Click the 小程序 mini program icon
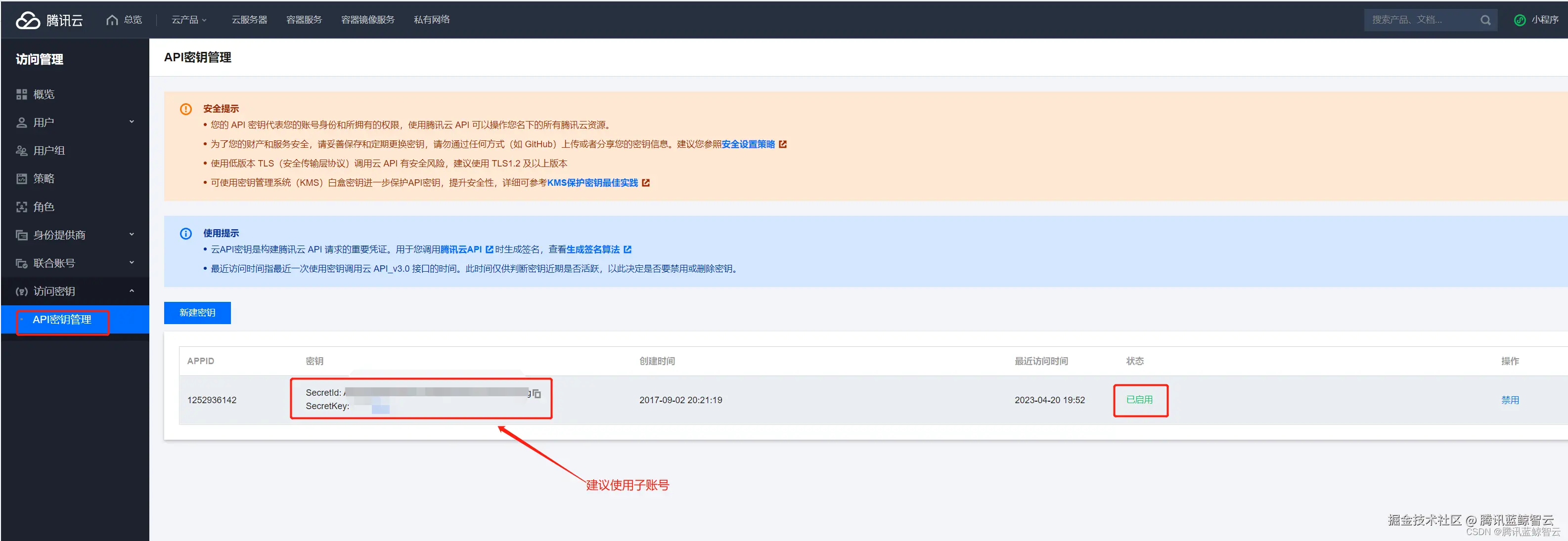 click(x=1520, y=20)
